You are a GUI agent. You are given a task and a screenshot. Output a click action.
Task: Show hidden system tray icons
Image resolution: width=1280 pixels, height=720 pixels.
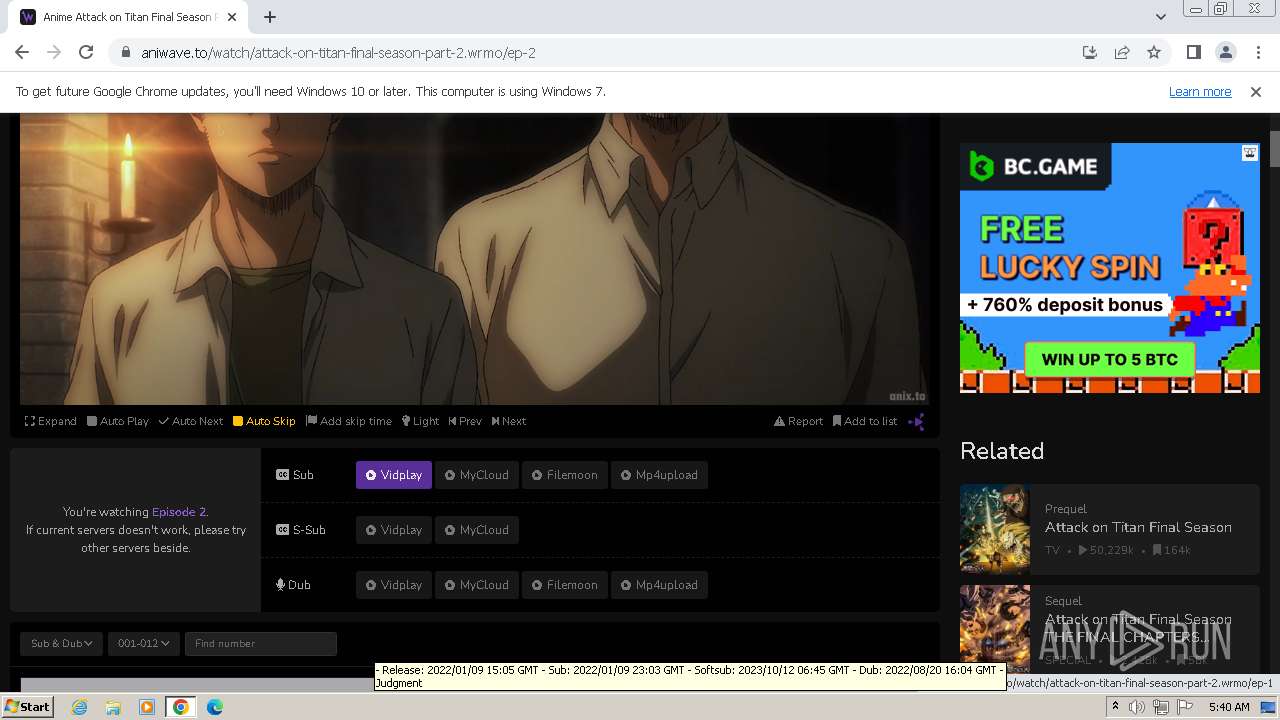pyautogui.click(x=1115, y=707)
